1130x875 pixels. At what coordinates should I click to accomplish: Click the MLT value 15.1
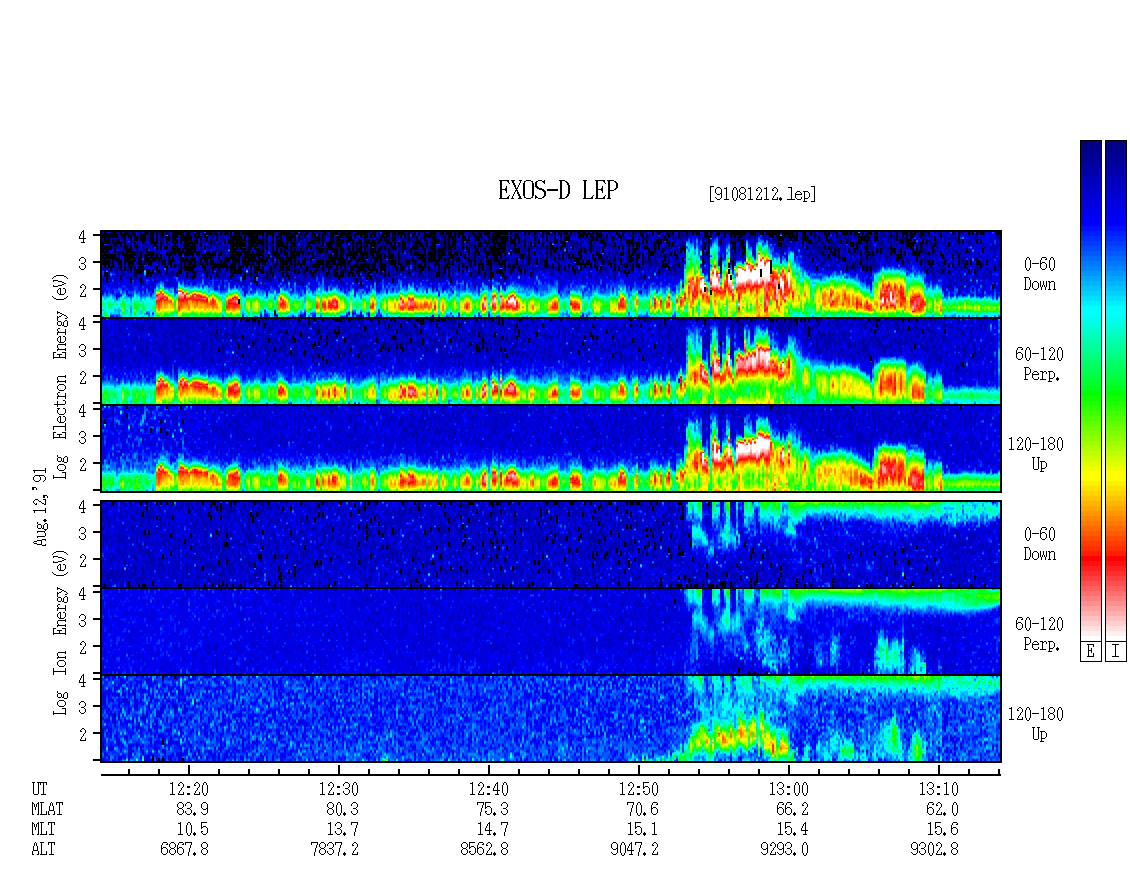[x=642, y=830]
